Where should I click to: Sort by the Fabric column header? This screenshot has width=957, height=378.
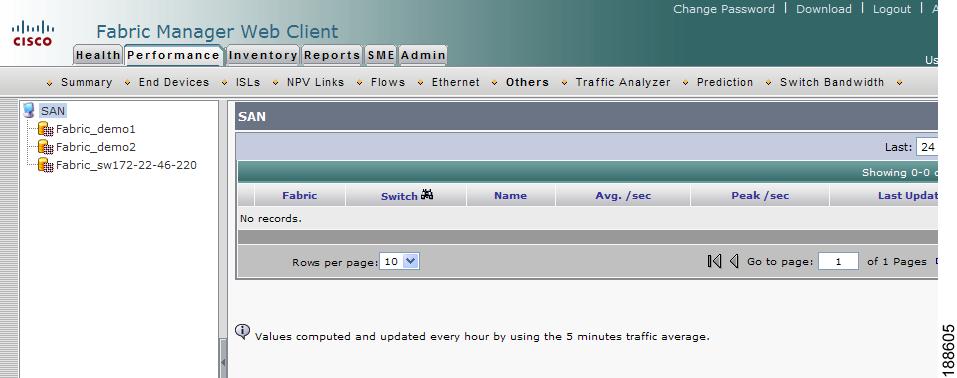[300, 195]
